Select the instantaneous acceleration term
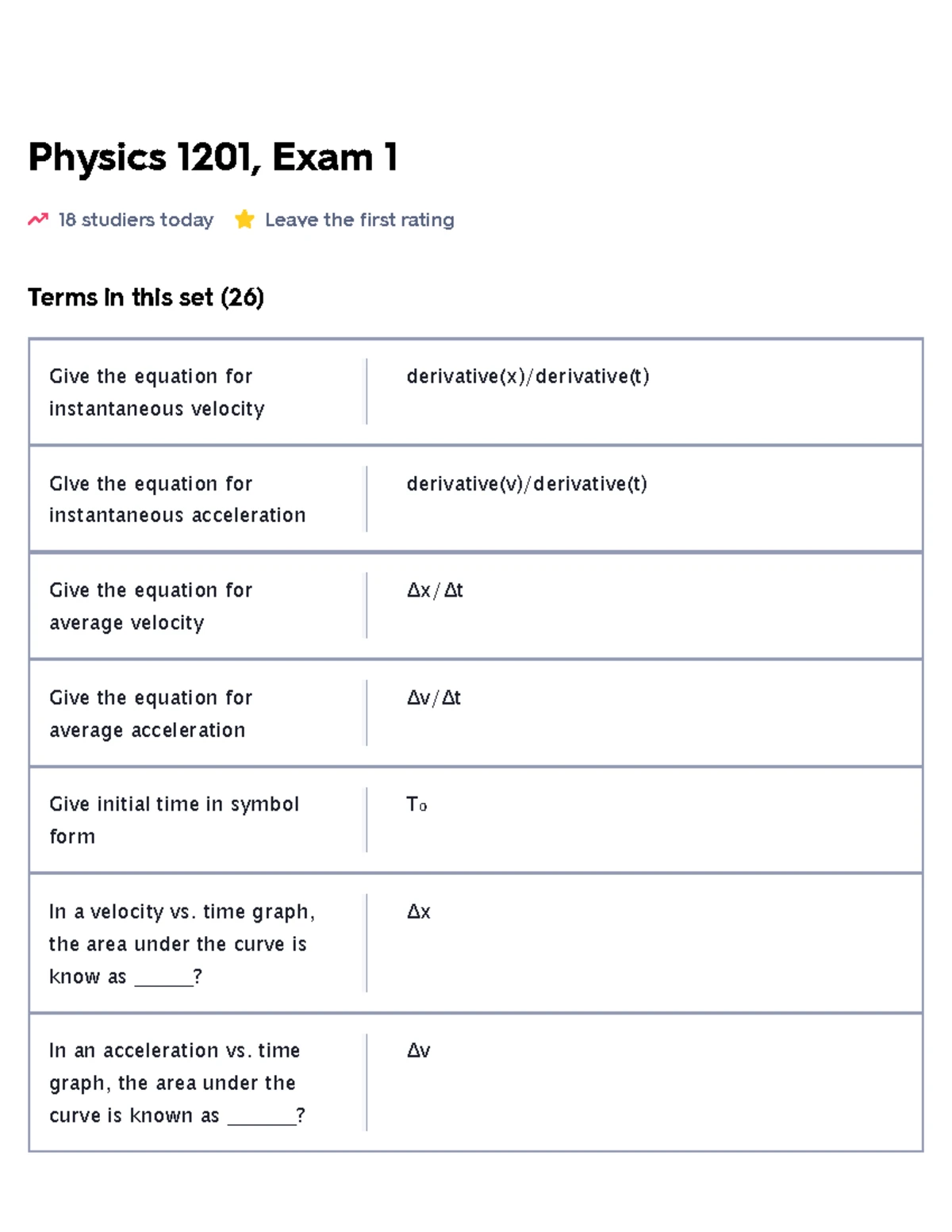The height and width of the screenshot is (1232, 952). click(177, 499)
